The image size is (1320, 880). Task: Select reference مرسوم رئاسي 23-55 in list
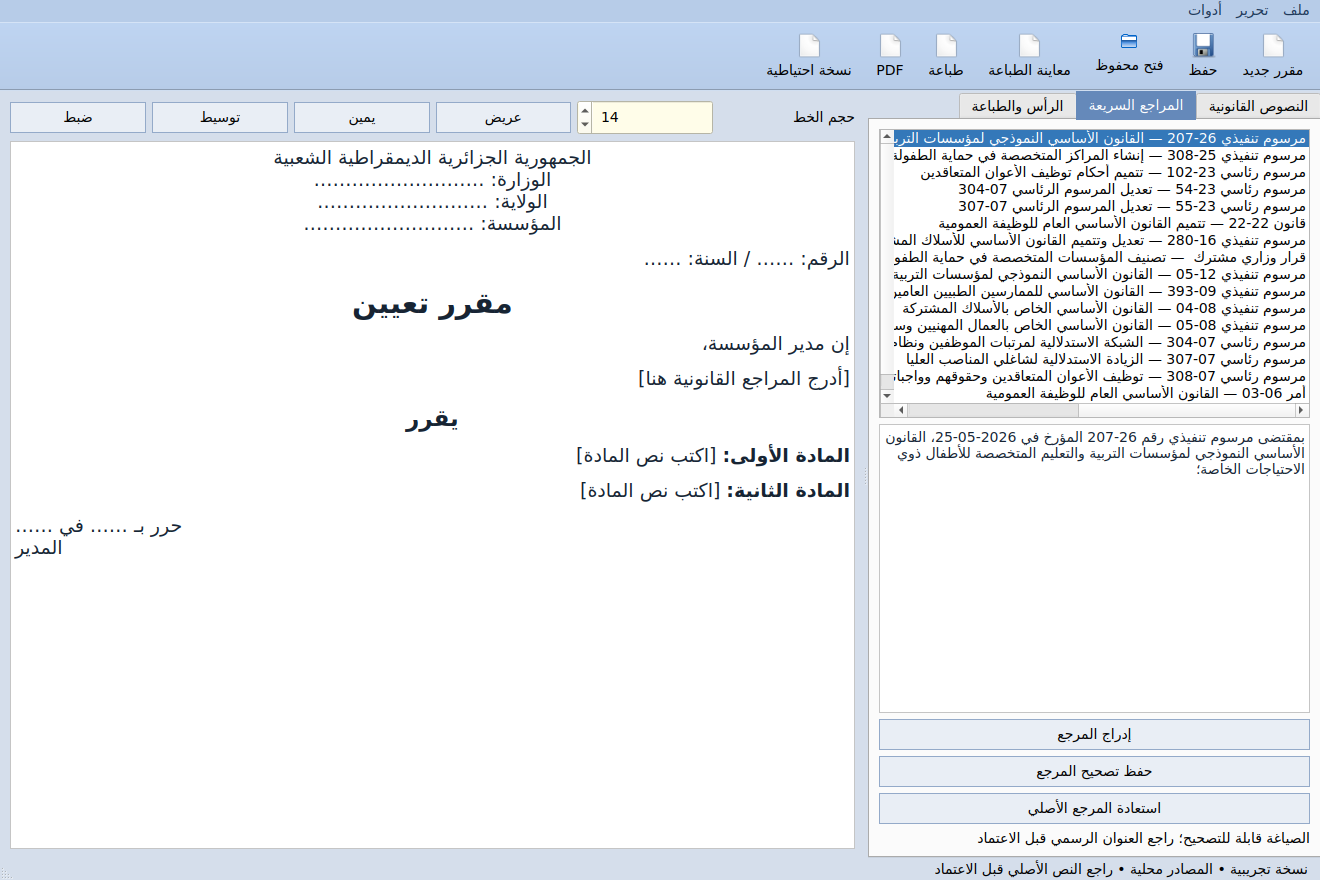pos(1101,206)
